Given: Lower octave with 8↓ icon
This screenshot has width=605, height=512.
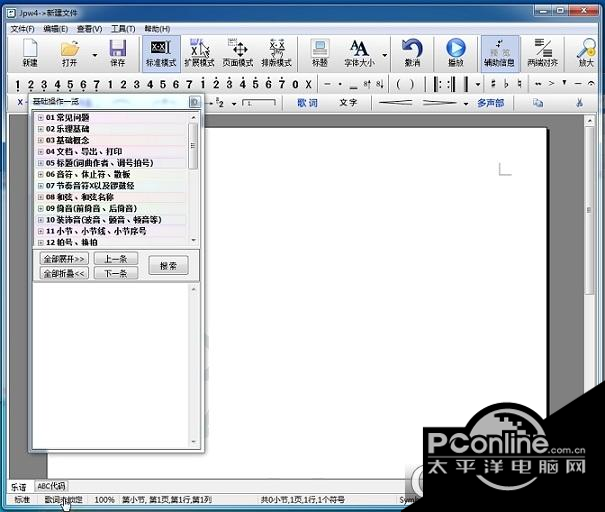Looking at the screenshot, I should tap(380, 84).
